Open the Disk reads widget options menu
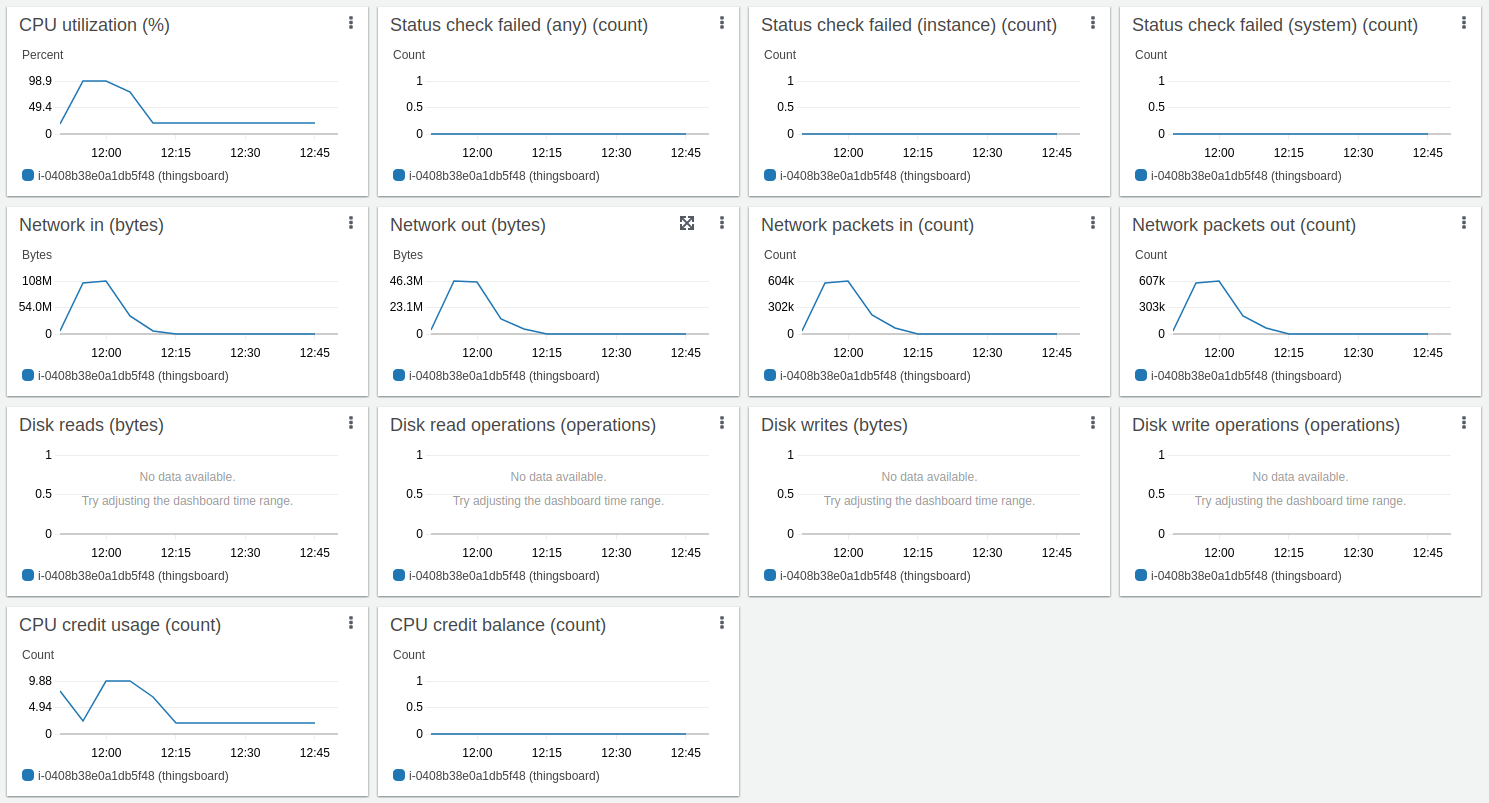This screenshot has width=1489, height=803. tap(351, 423)
